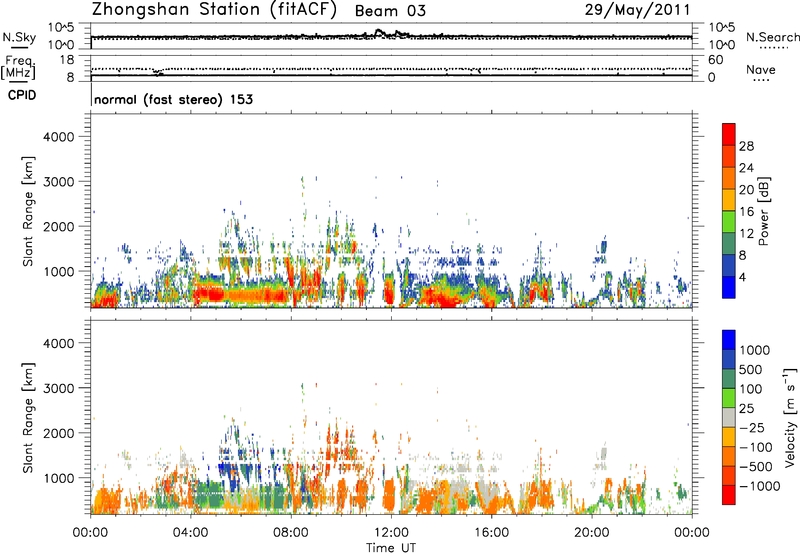Click the '60' Nave axis value
This screenshot has height=554, width=800.
point(715,60)
